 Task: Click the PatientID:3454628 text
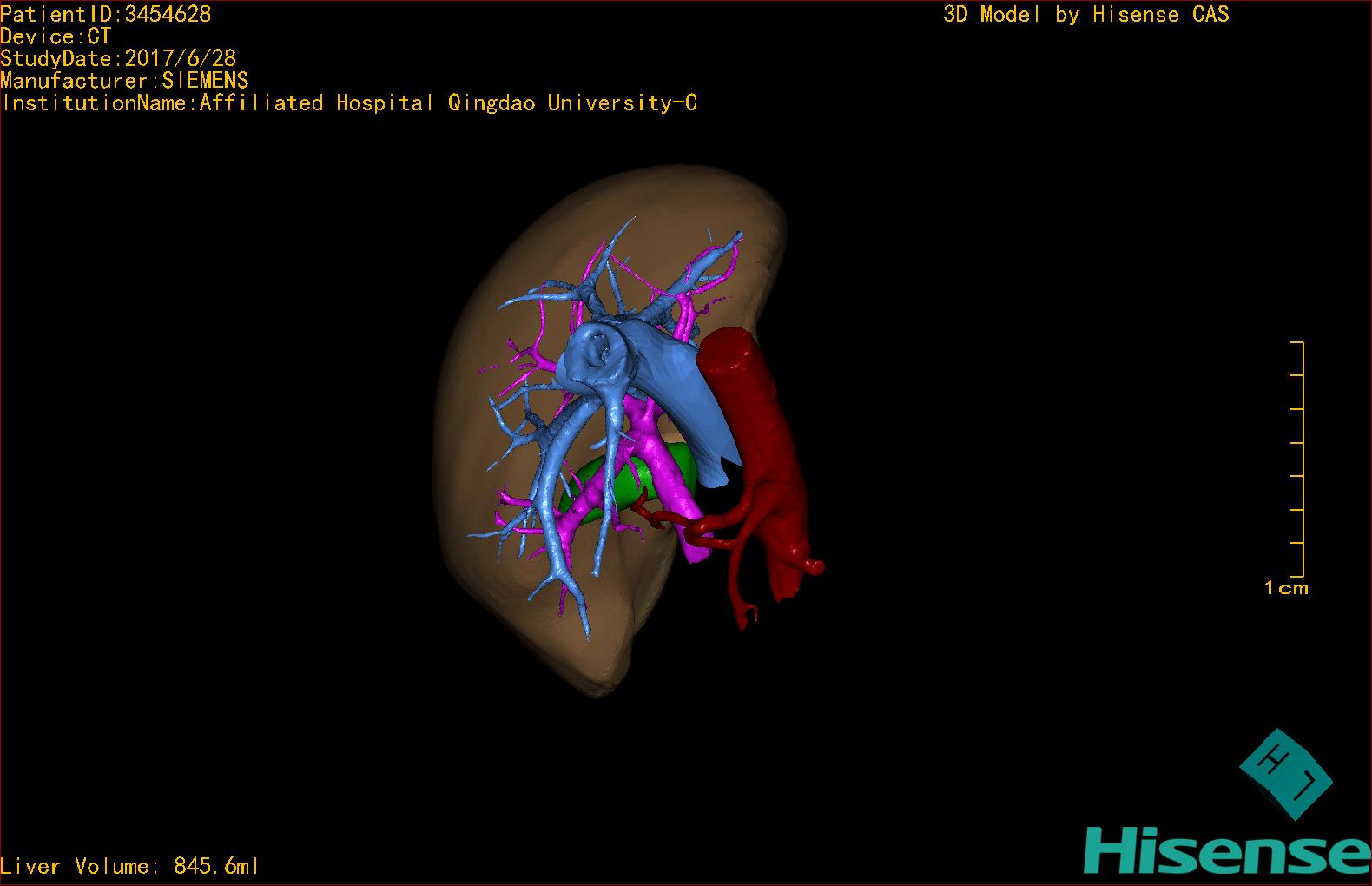coord(105,14)
